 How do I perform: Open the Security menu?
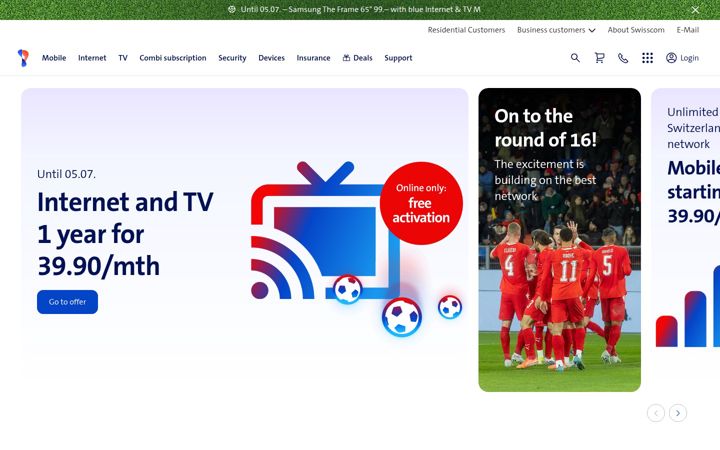point(232,58)
